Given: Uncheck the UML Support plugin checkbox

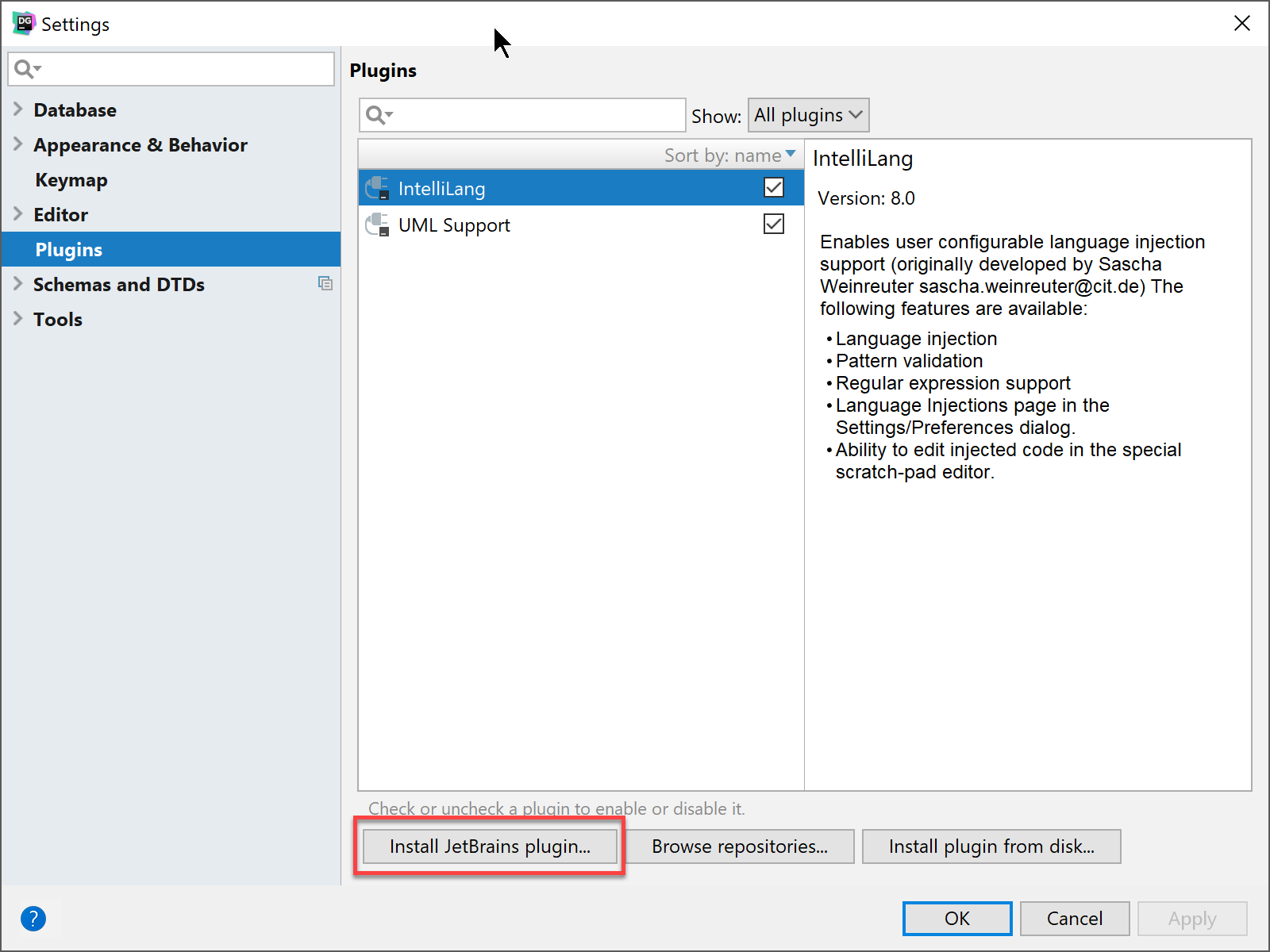Looking at the screenshot, I should 774,224.
